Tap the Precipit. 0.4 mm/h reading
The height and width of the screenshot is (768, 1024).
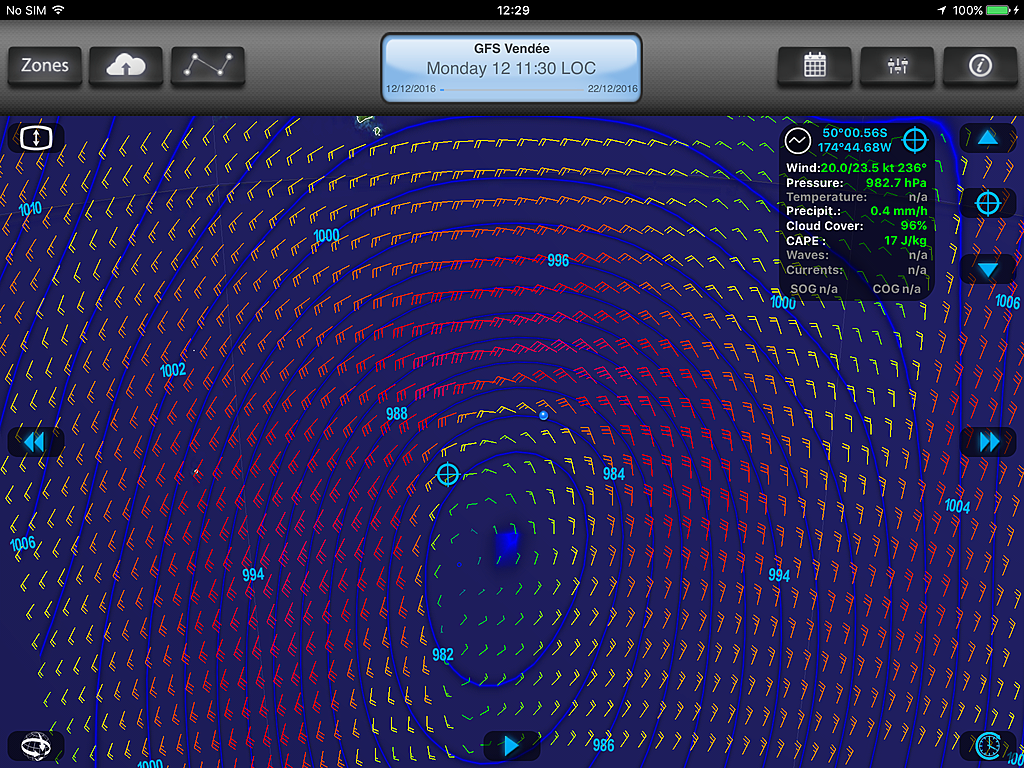tap(856, 212)
